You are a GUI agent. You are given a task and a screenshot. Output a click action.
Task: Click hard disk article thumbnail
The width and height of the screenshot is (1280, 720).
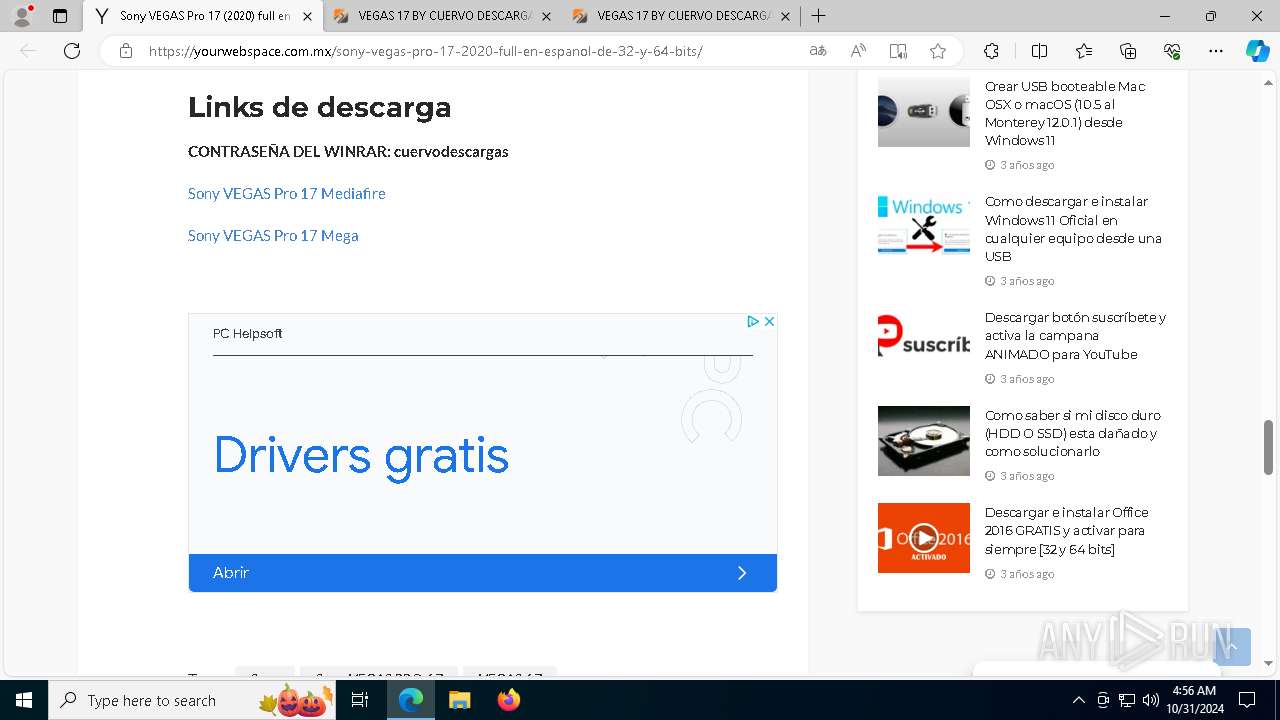pyautogui.click(x=924, y=441)
